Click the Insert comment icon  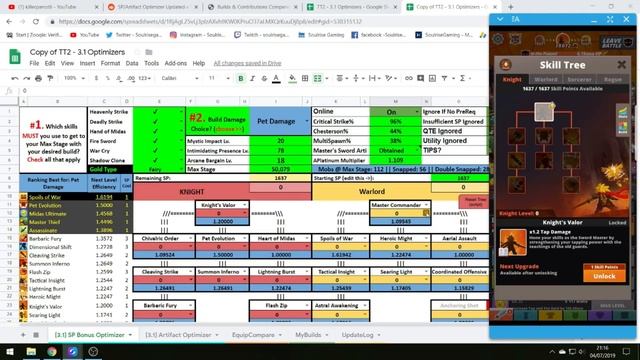[420, 78]
